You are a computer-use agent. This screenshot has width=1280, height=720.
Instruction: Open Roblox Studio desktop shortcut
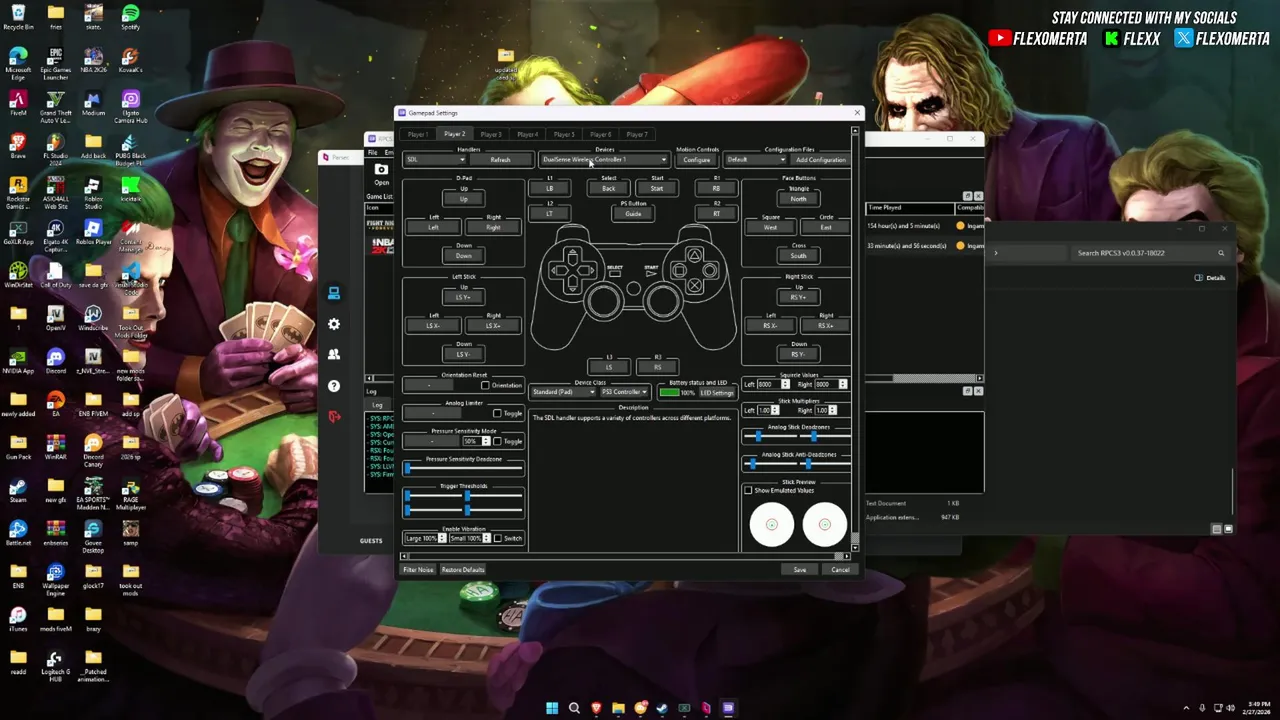93,192
